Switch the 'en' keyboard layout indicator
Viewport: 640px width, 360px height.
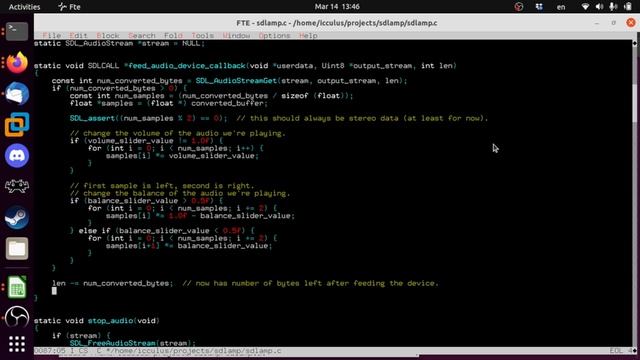(x=561, y=7)
